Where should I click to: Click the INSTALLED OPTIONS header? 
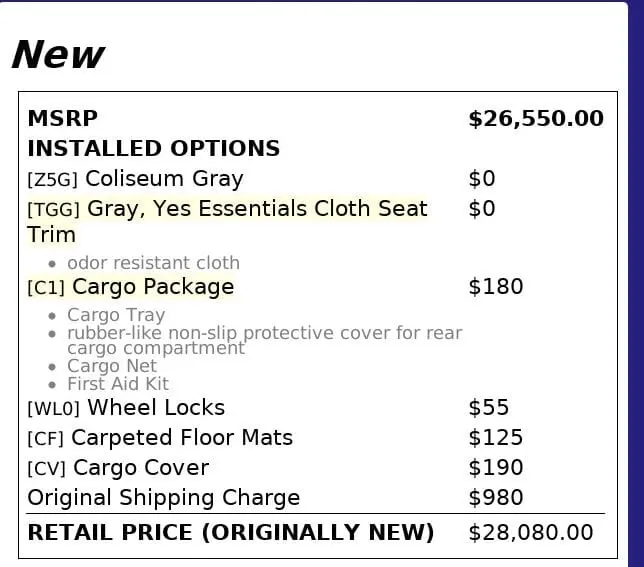coord(153,149)
